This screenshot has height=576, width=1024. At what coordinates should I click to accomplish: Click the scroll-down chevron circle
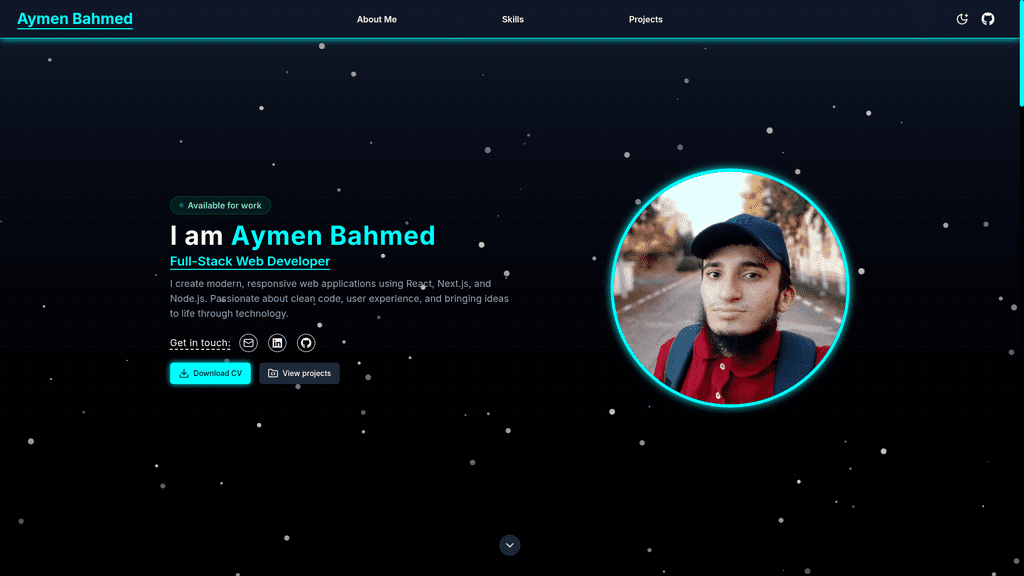[509, 545]
